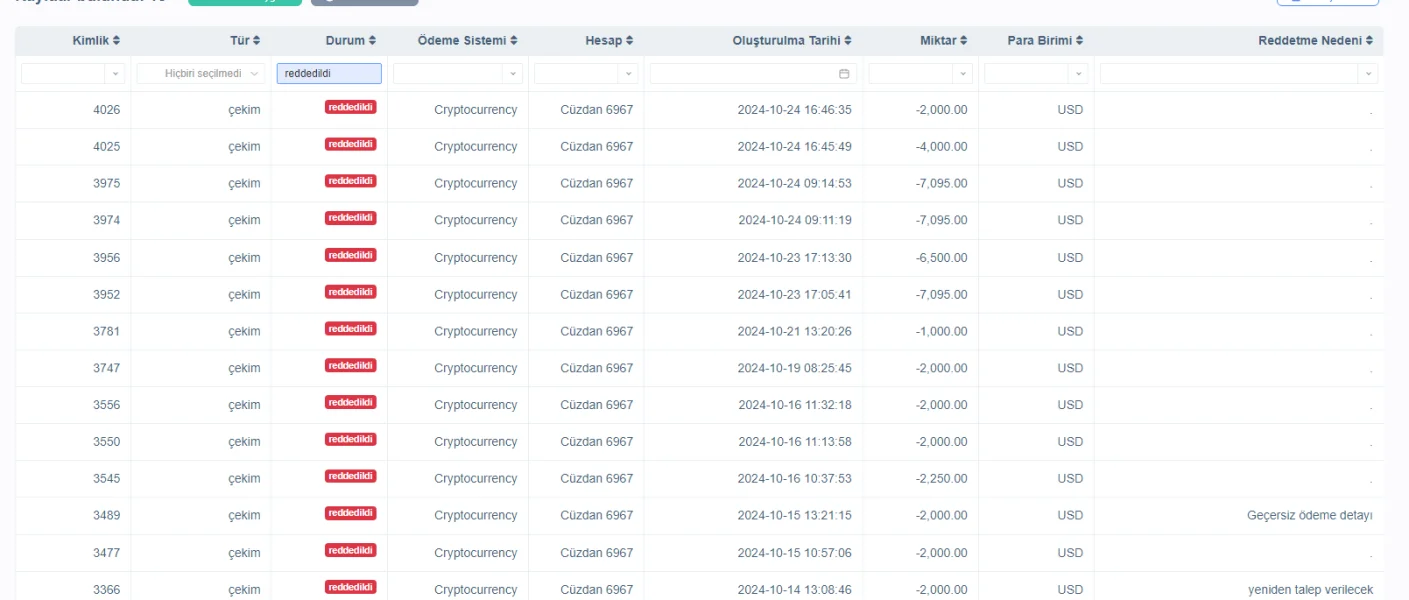Expand the Hesap filter dropdown
The image size is (1409, 600).
[628, 74]
